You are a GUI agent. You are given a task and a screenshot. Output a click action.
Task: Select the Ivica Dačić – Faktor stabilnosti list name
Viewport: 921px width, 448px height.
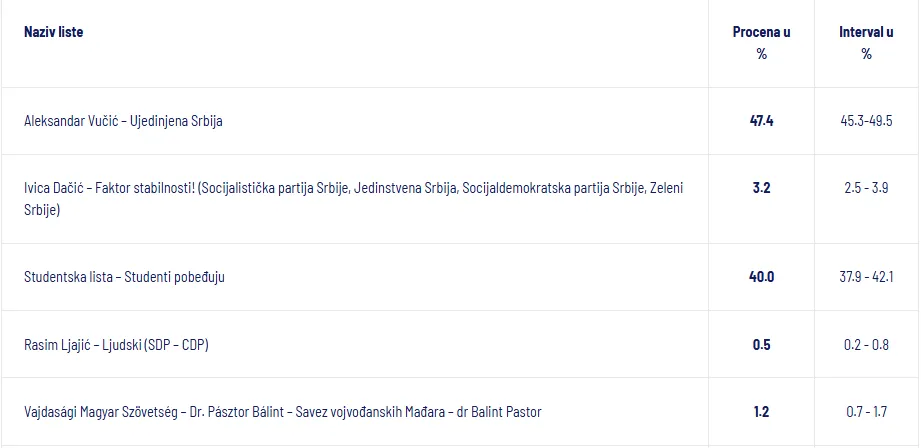[354, 199]
